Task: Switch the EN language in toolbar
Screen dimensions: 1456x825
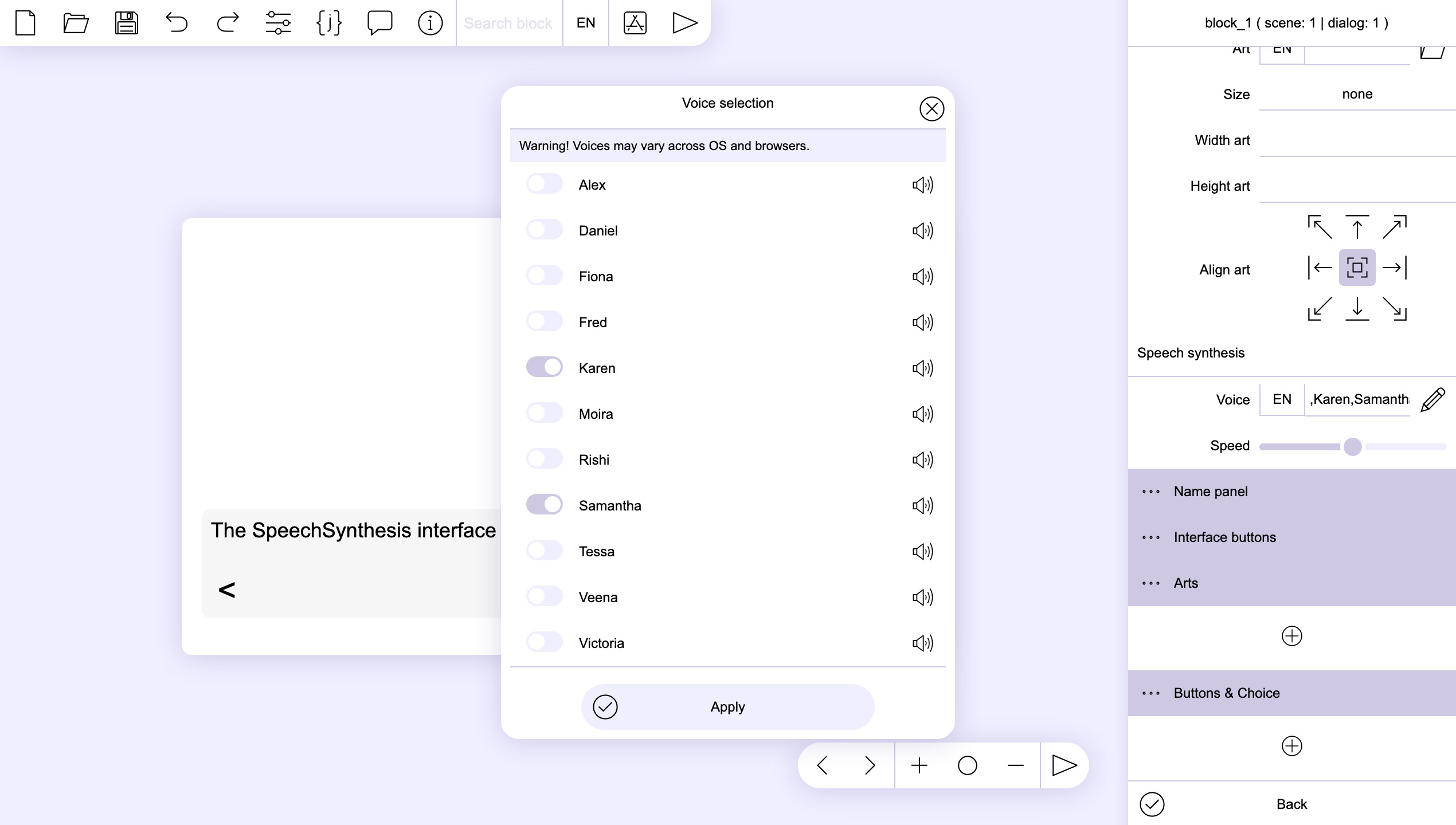Action: coord(585,23)
